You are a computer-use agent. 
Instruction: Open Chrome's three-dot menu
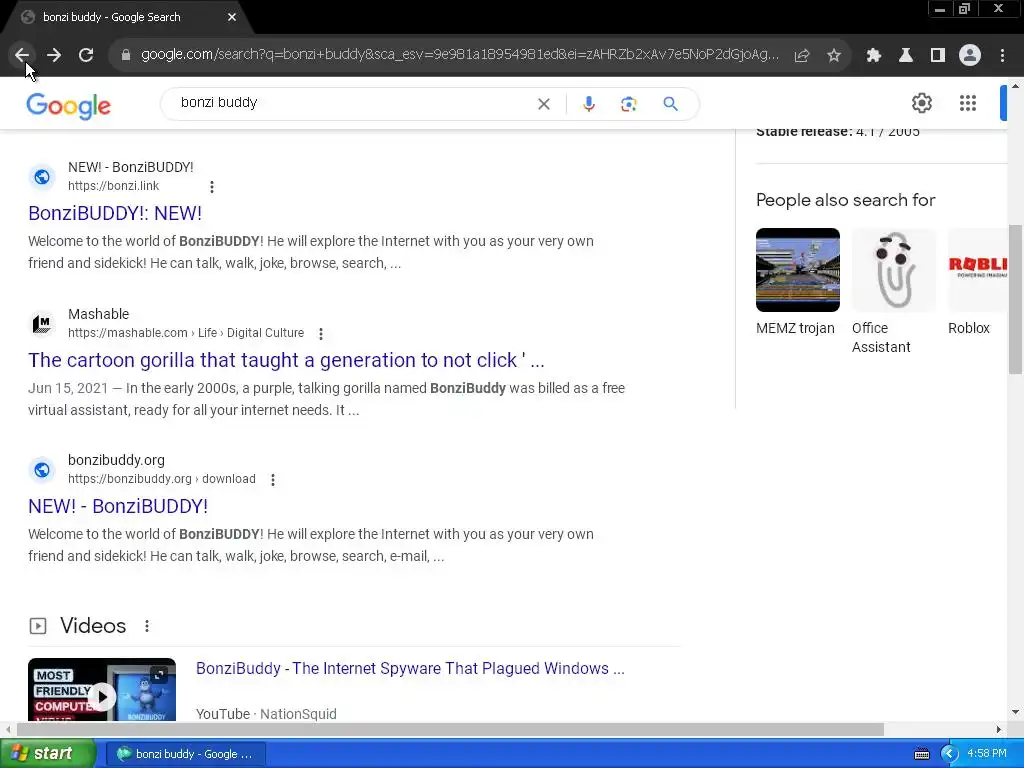[1002, 55]
